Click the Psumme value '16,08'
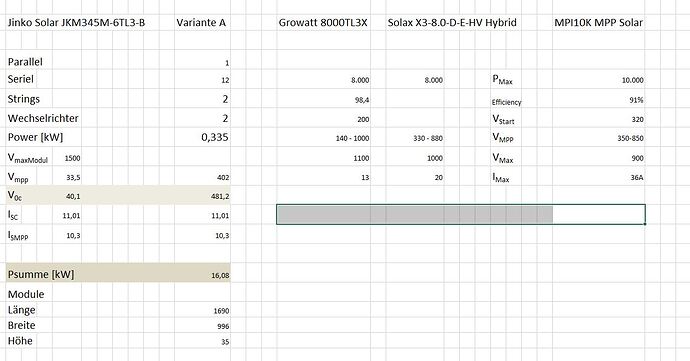690x361 pixels. tap(220, 276)
